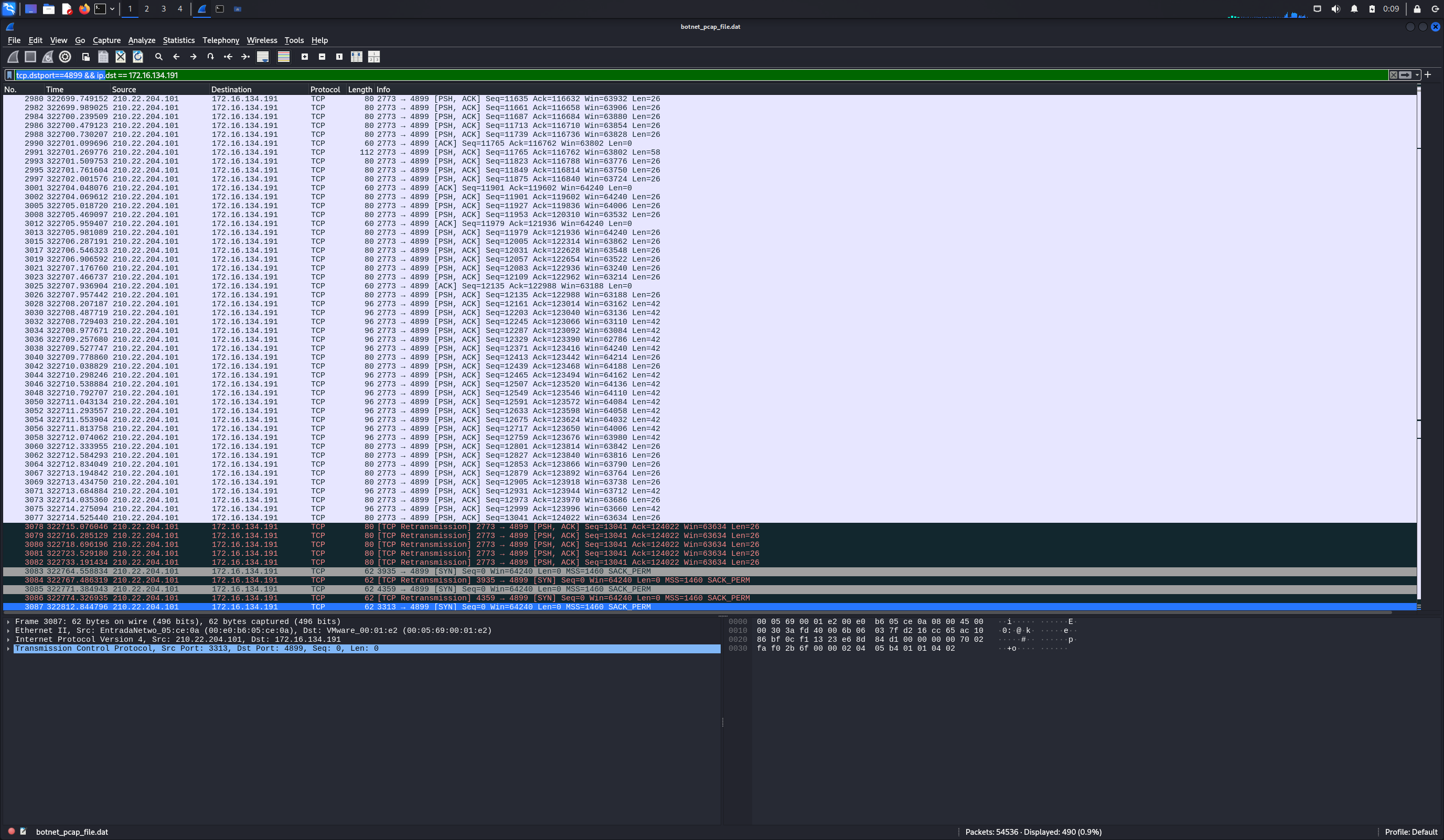1444x840 pixels.
Task: Open the Statistics menu
Action: click(178, 40)
